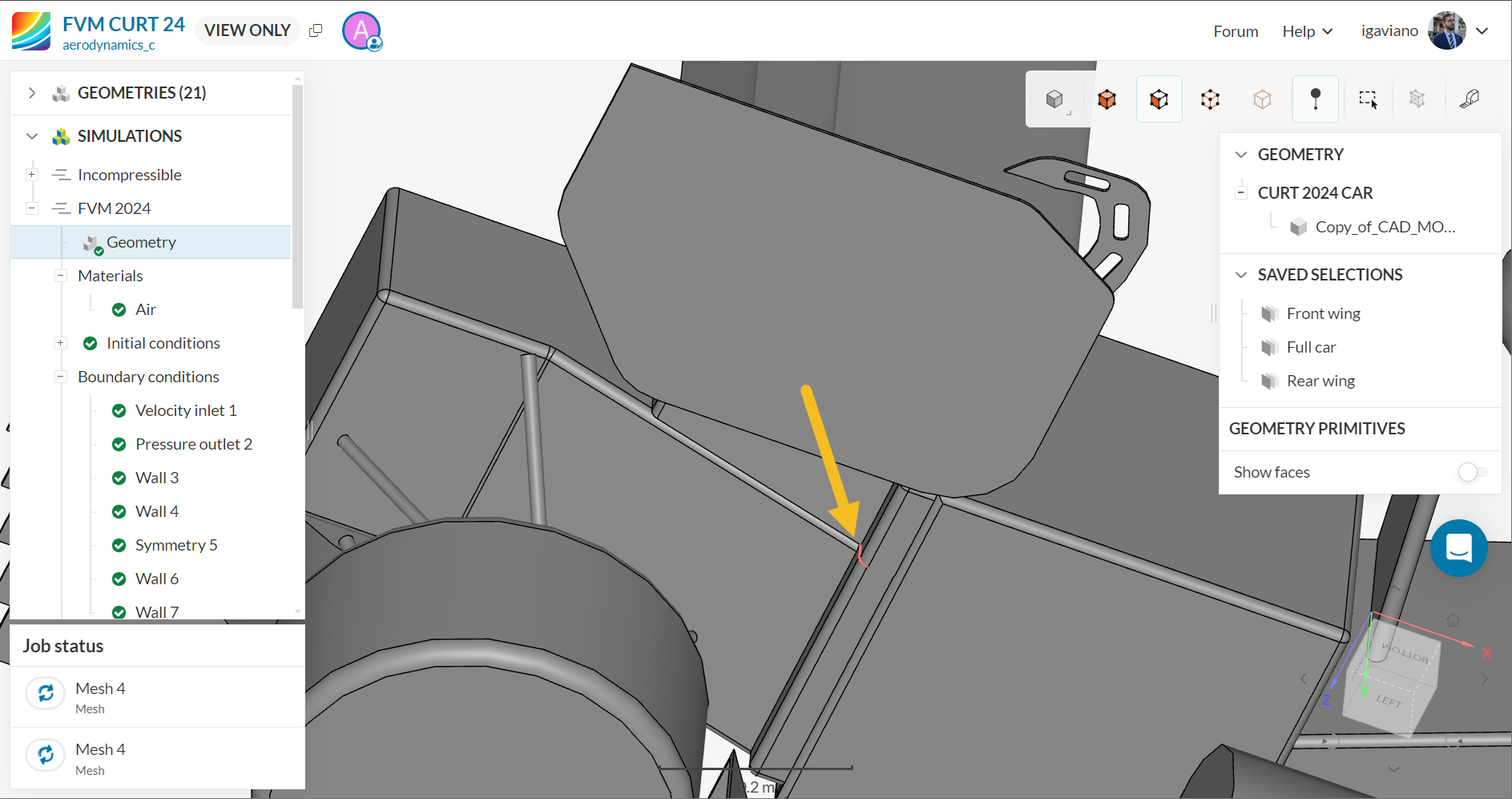Click the second Mesh 4 job refresh icon
The image size is (1512, 799).
pos(46,755)
